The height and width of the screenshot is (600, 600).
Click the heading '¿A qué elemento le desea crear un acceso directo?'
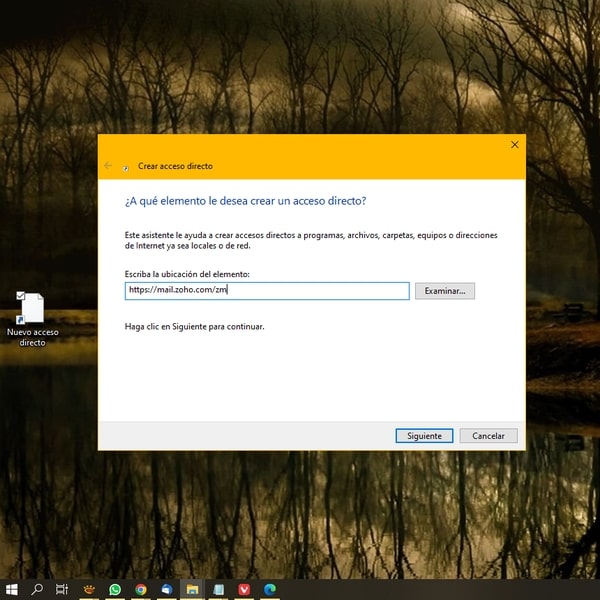(x=245, y=201)
